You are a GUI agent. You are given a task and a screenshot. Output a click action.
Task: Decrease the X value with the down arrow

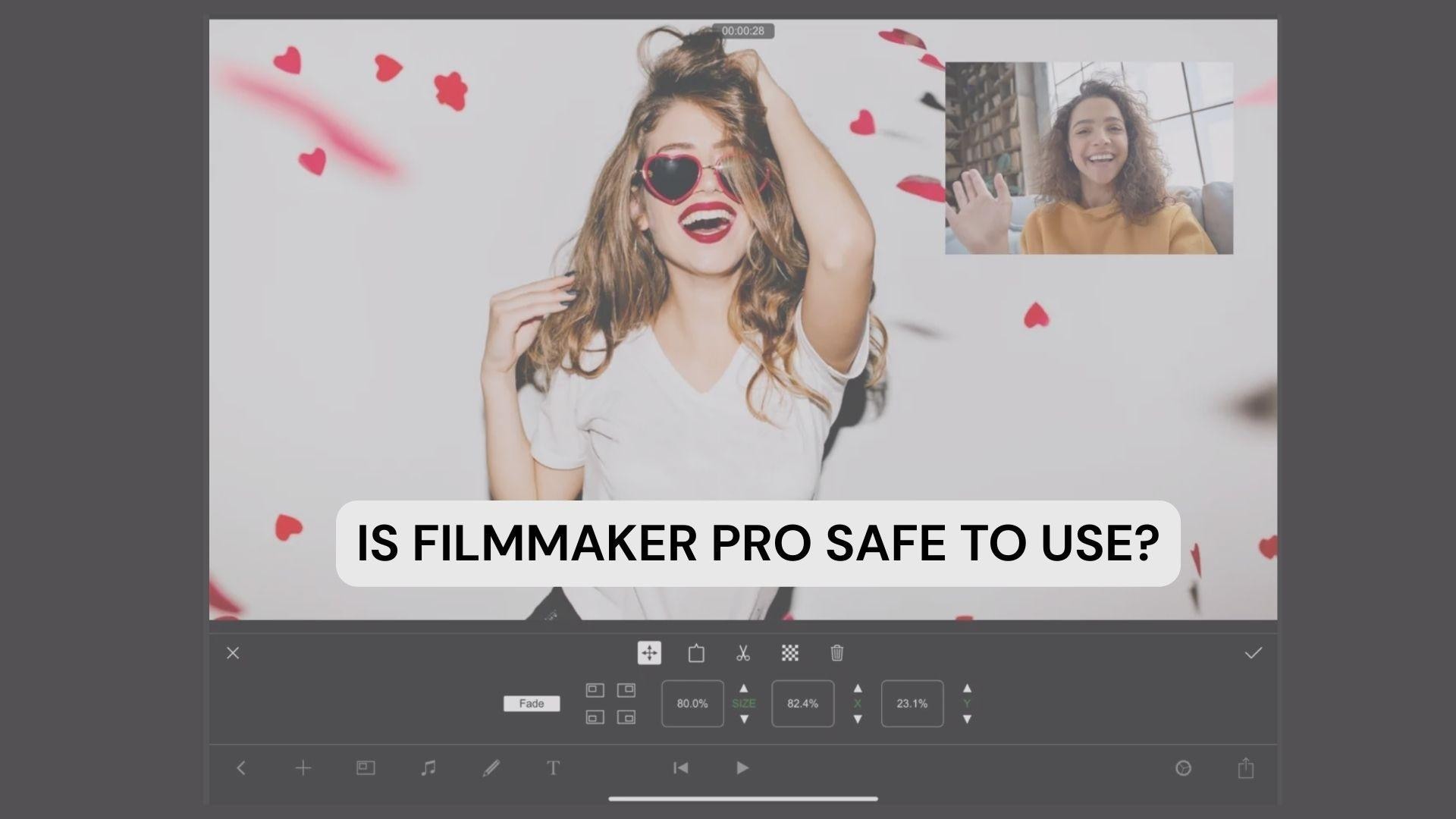[858, 720]
